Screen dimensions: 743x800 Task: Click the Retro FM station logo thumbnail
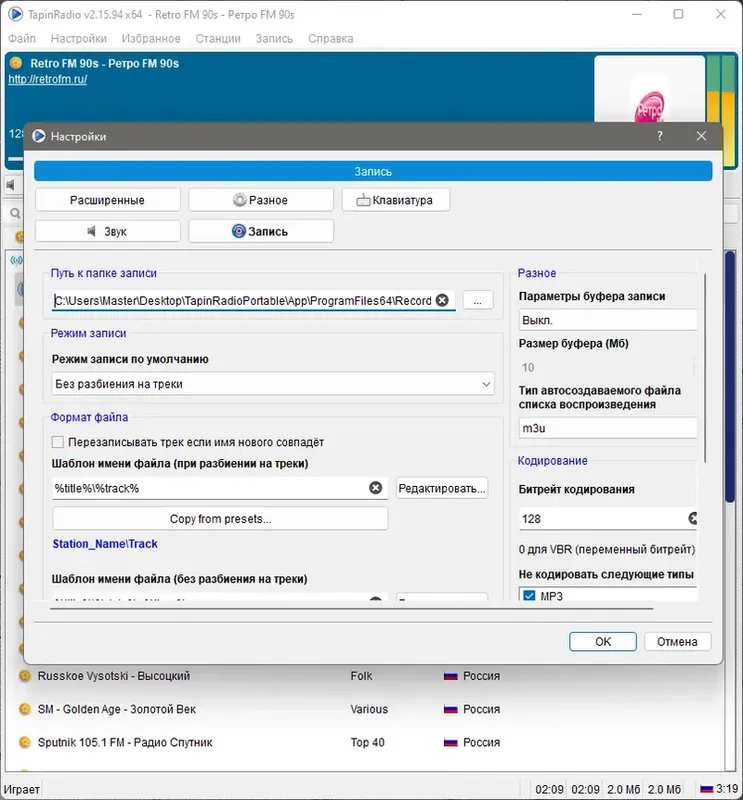tap(649, 89)
